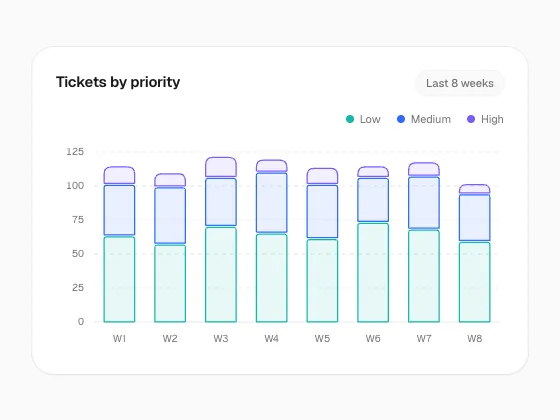Screen dimensions: 560x420
Task: Click the 125 y-axis value
Action: (x=75, y=152)
